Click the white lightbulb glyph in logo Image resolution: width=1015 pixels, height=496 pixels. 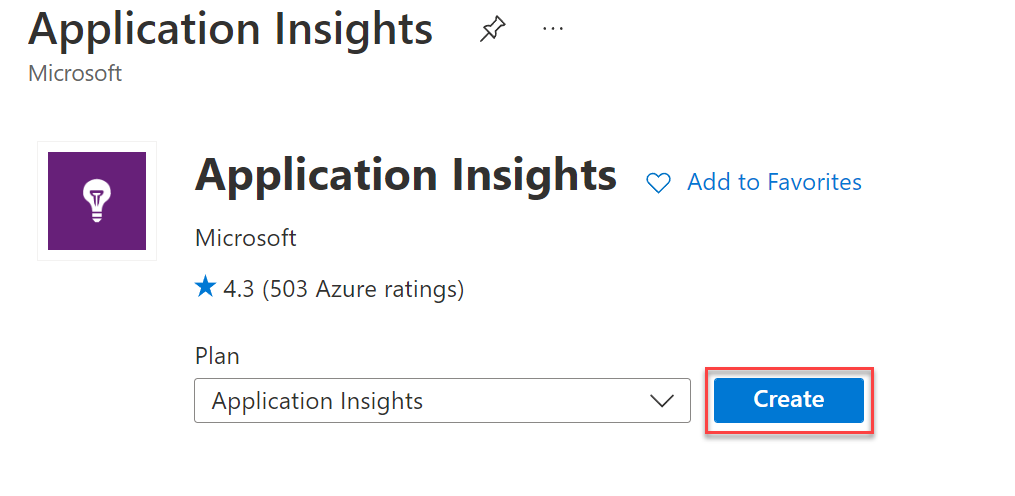97,200
